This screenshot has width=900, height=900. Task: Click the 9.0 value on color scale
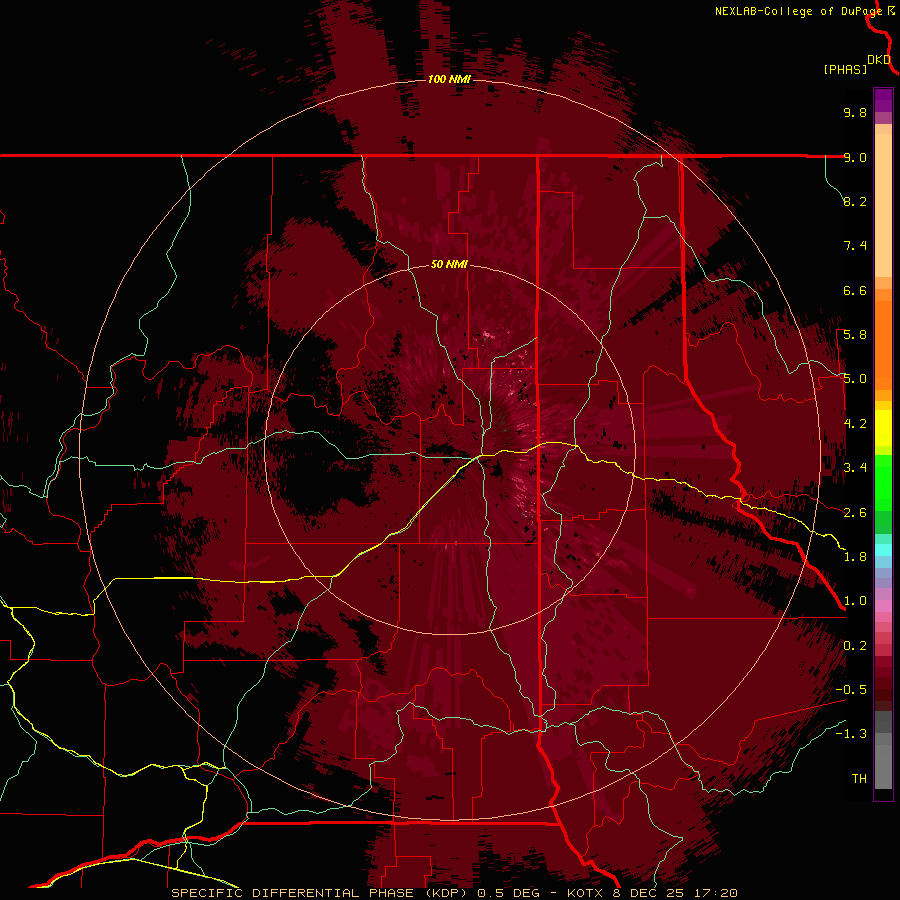[x=855, y=157]
